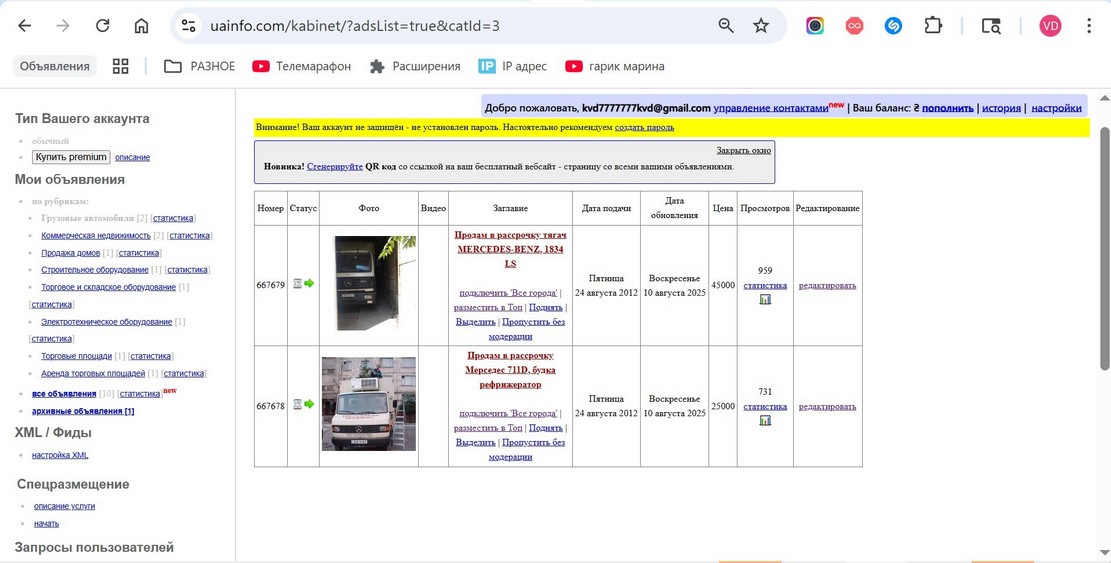
Task: Open the Extensions puzzle icon in toolbar
Action: pyautogui.click(x=932, y=26)
